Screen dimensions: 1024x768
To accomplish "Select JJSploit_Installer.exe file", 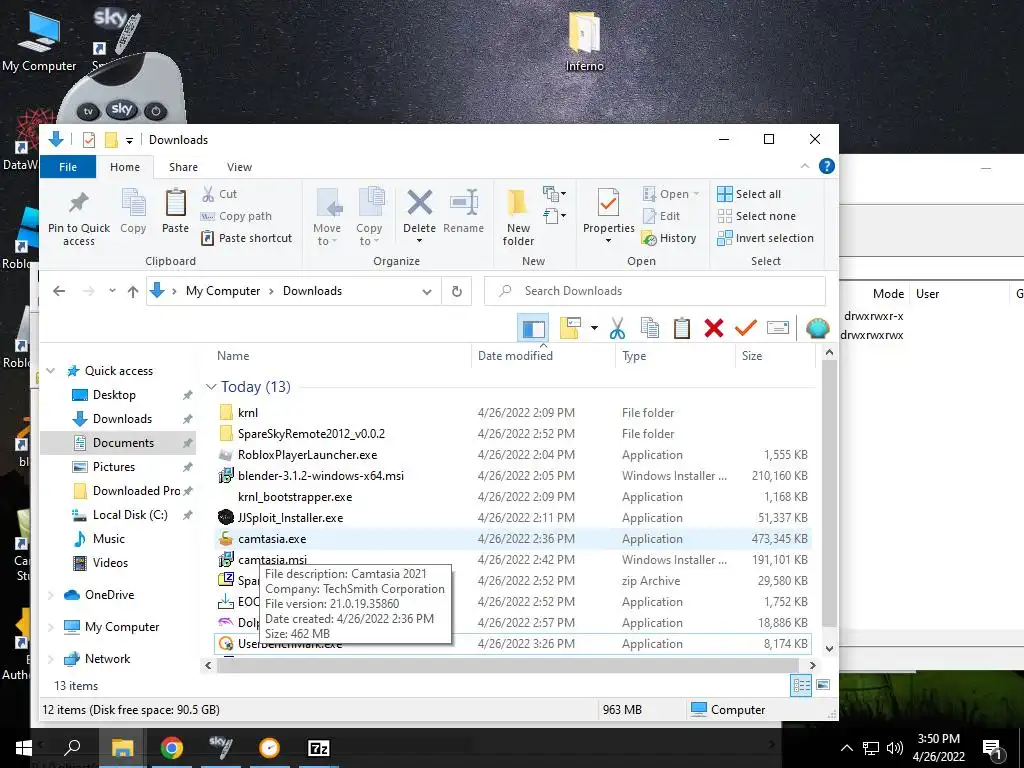I will tap(291, 518).
